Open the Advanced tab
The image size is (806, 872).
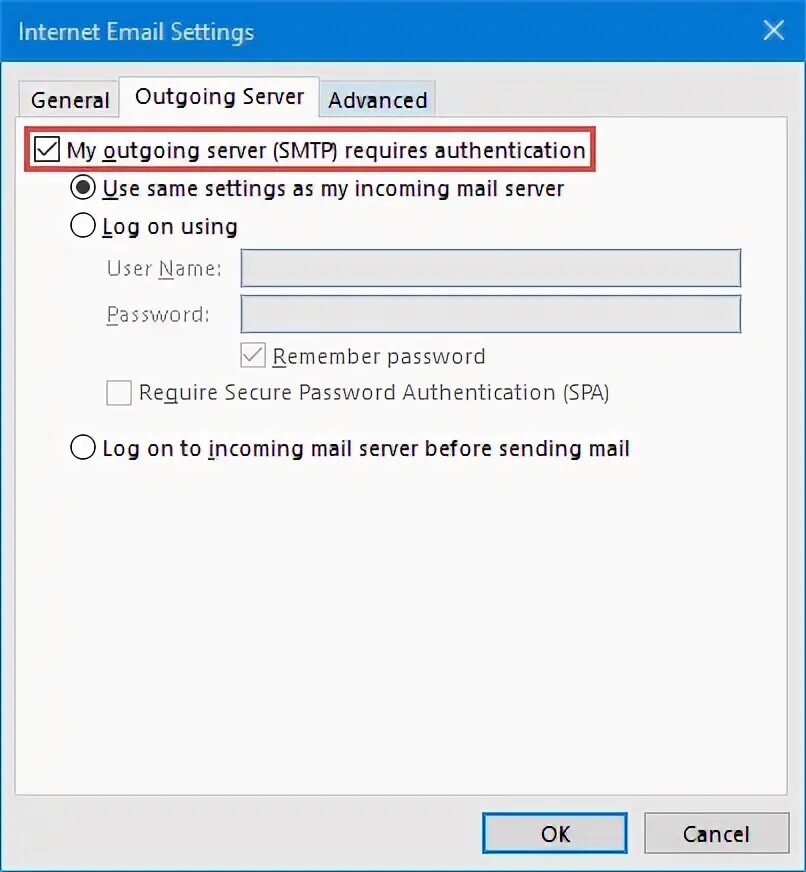tap(377, 100)
